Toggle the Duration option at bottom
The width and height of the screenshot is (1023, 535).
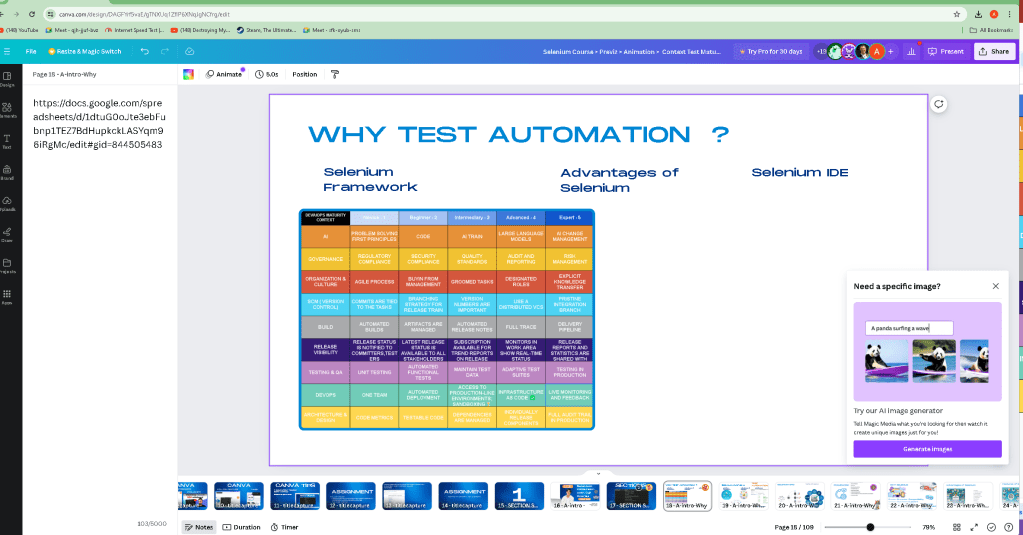[241, 527]
